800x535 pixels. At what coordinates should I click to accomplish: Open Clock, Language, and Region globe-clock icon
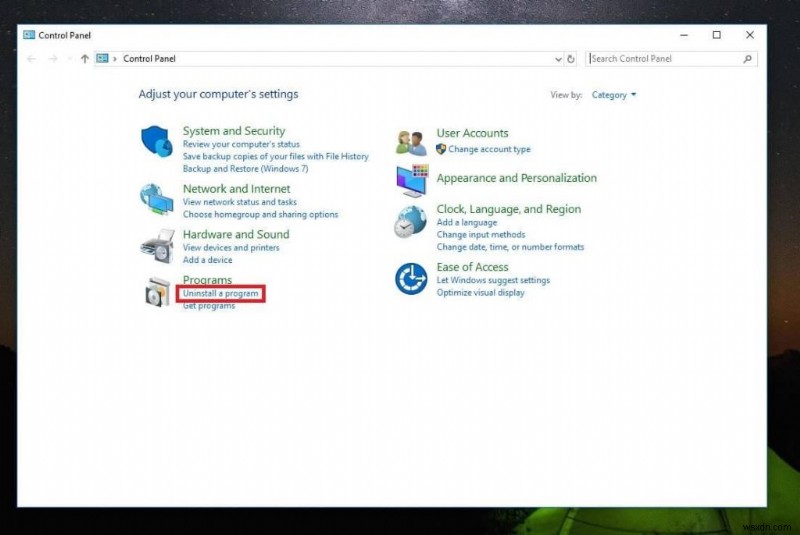[410, 222]
